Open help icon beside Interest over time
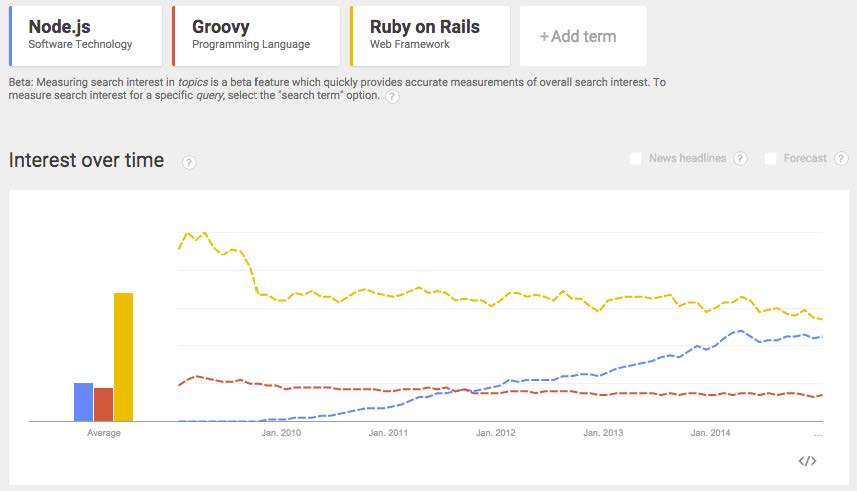This screenshot has height=491, width=857. point(189,162)
